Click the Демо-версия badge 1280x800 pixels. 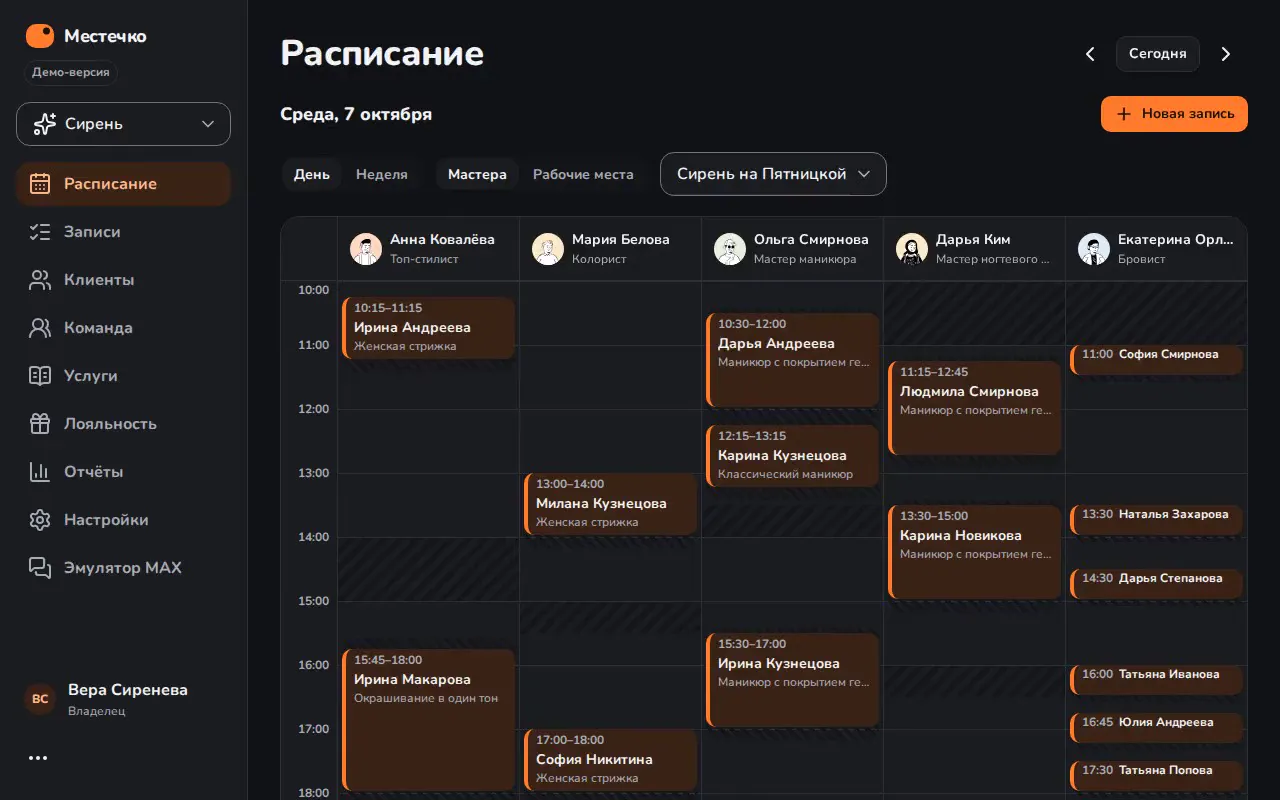click(x=69, y=72)
